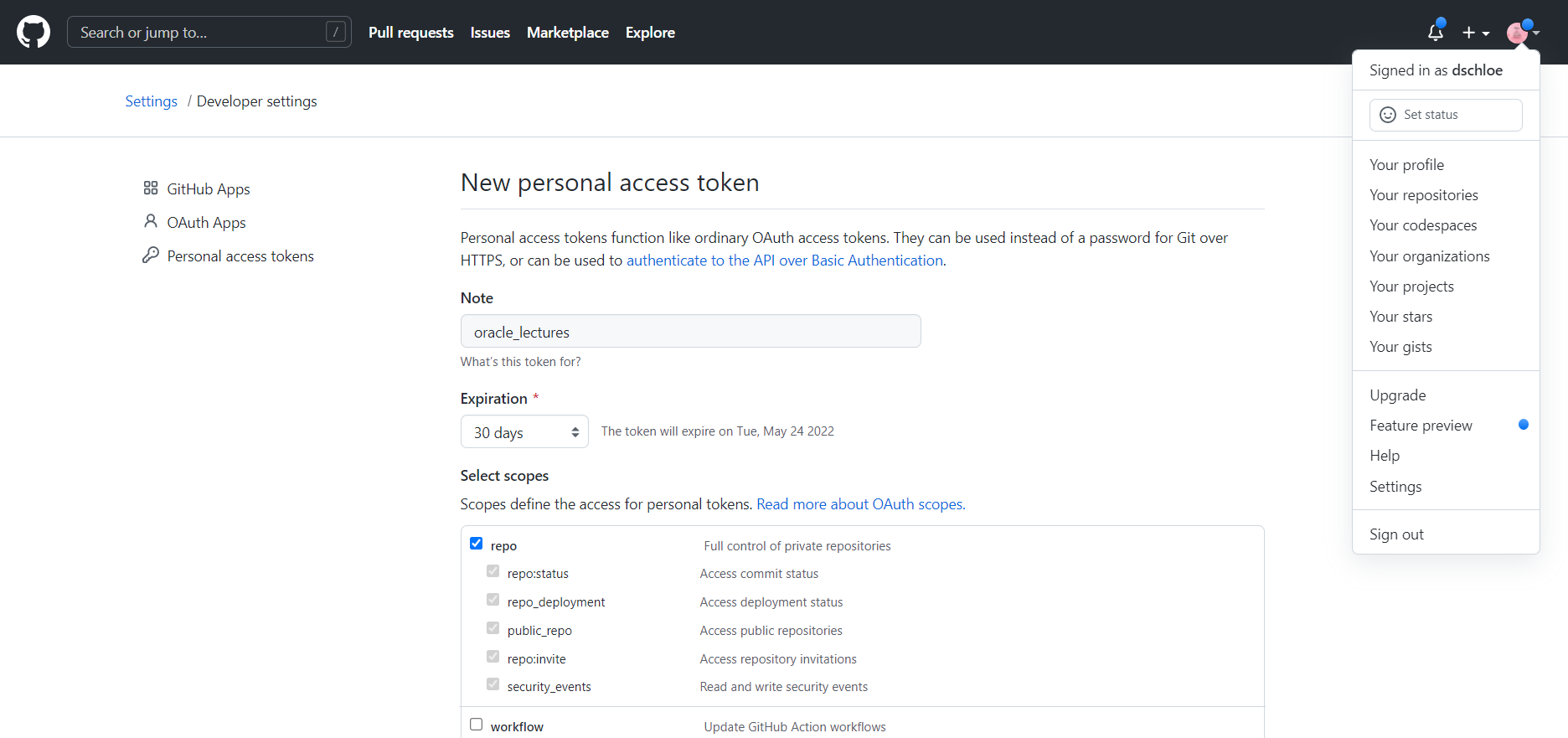Screen dimensions: 1568x738
Task: Click 'Access commit status' description
Action: tap(759, 574)
